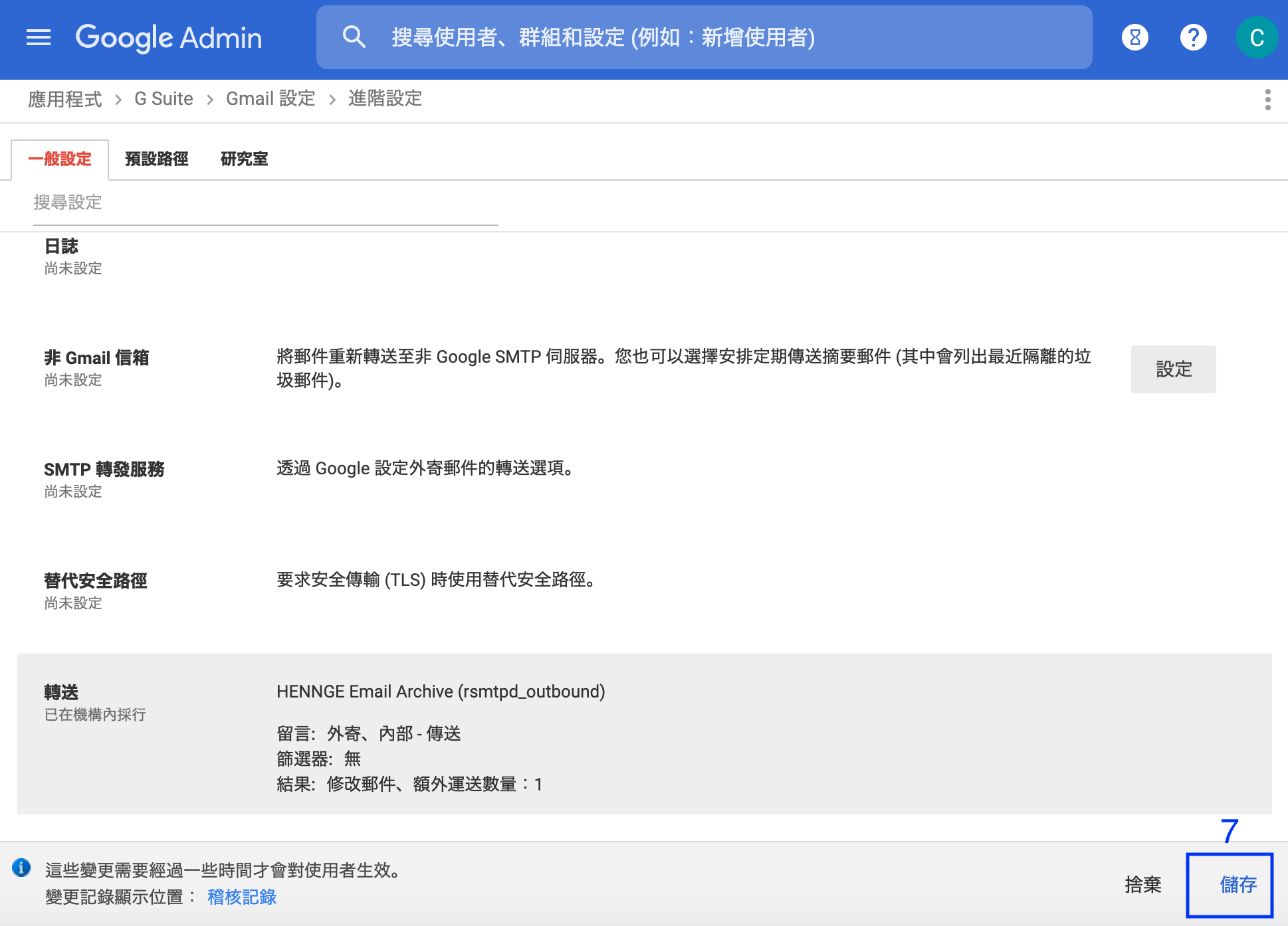The width and height of the screenshot is (1288, 926).
Task: Select the 非 Gmail 信箱 setting heading
Action: [x=96, y=358]
